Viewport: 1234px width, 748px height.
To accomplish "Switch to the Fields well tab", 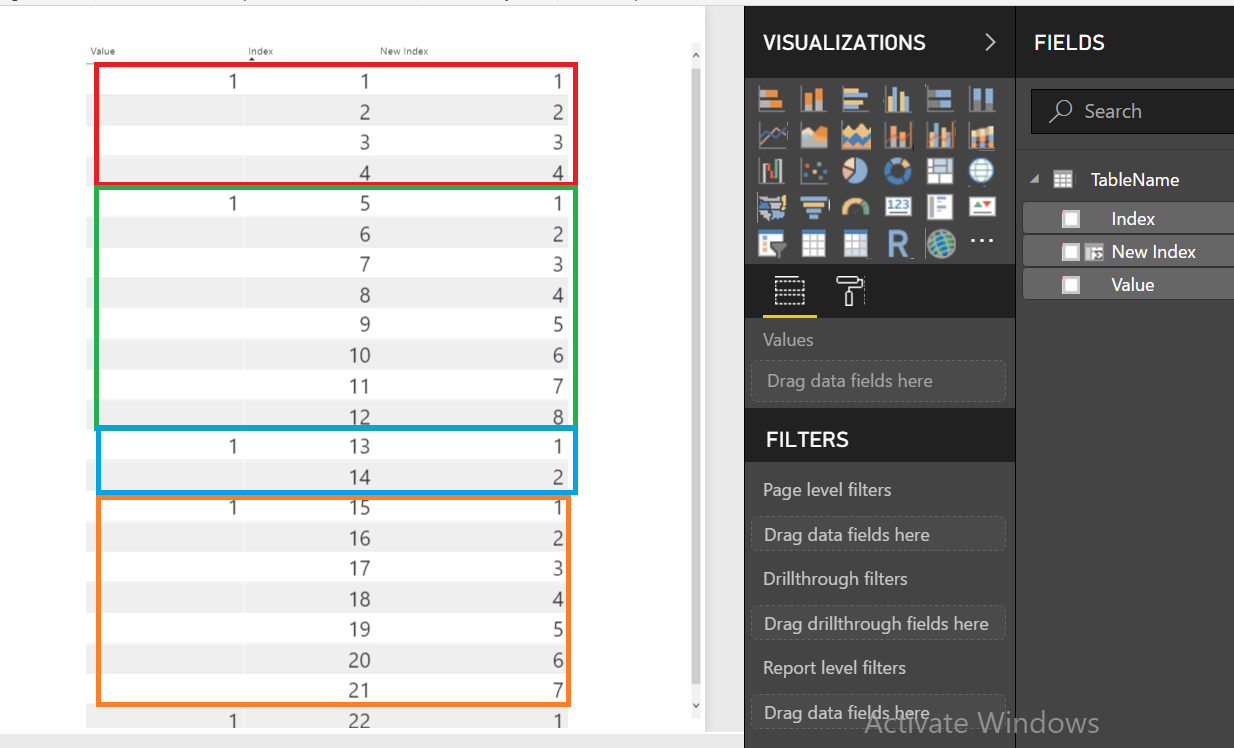I will tap(789, 292).
